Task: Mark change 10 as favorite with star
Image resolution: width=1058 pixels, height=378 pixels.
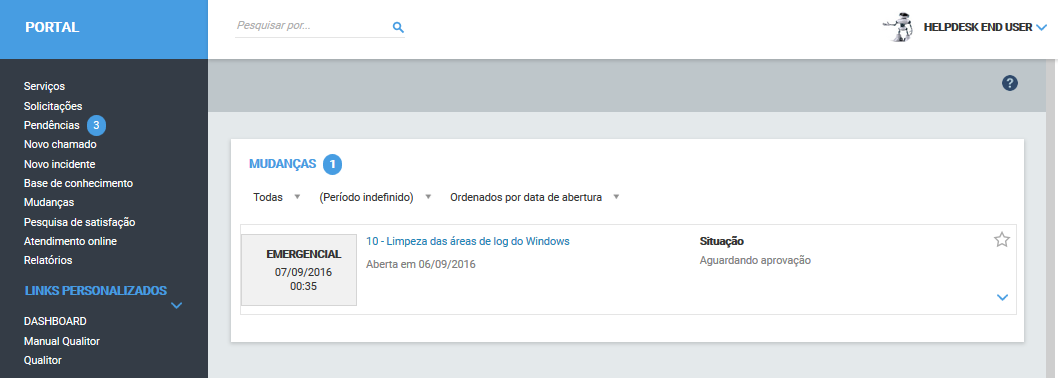Action: (x=1002, y=240)
